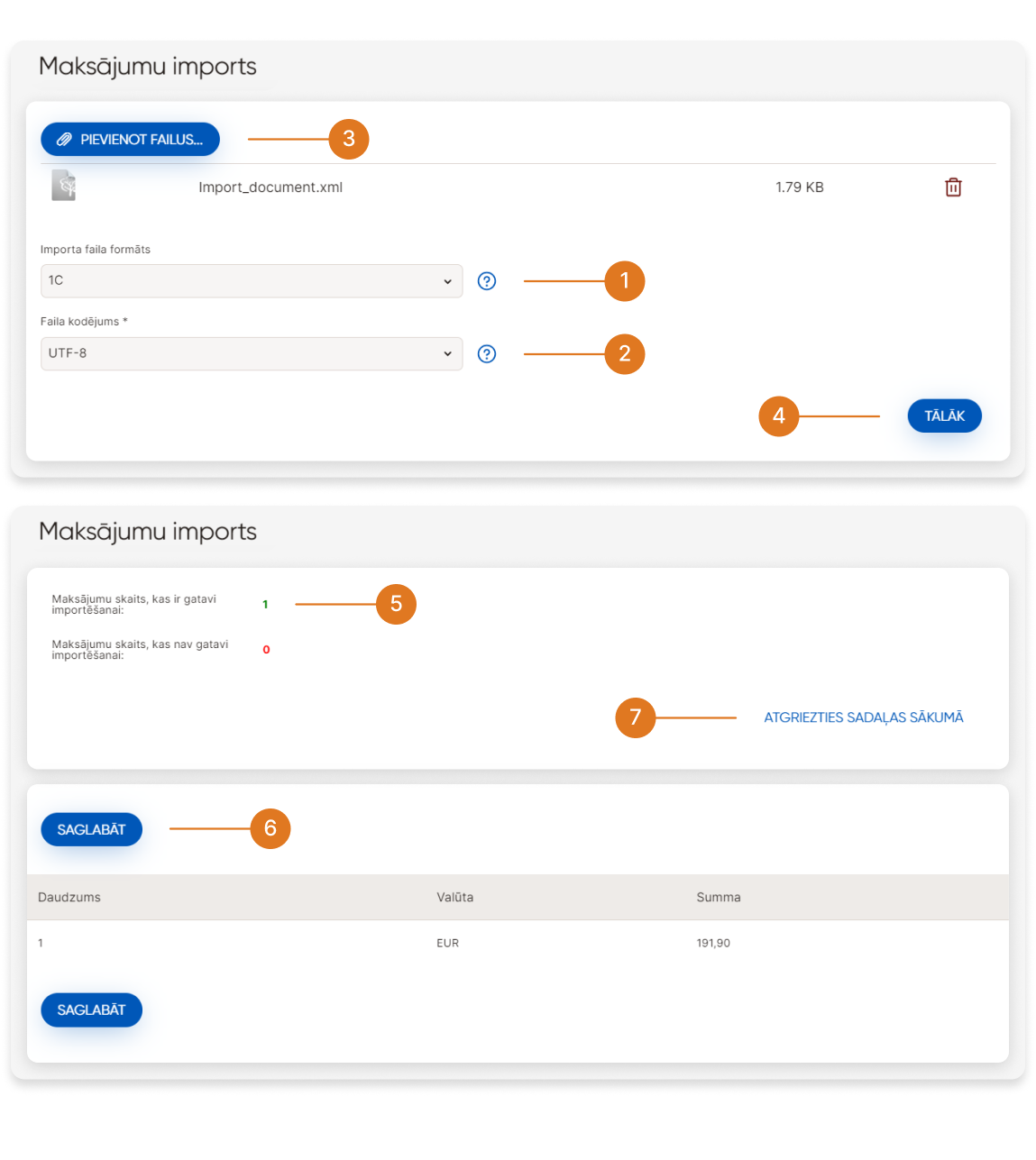Open help for Importa faila formāts

[487, 281]
